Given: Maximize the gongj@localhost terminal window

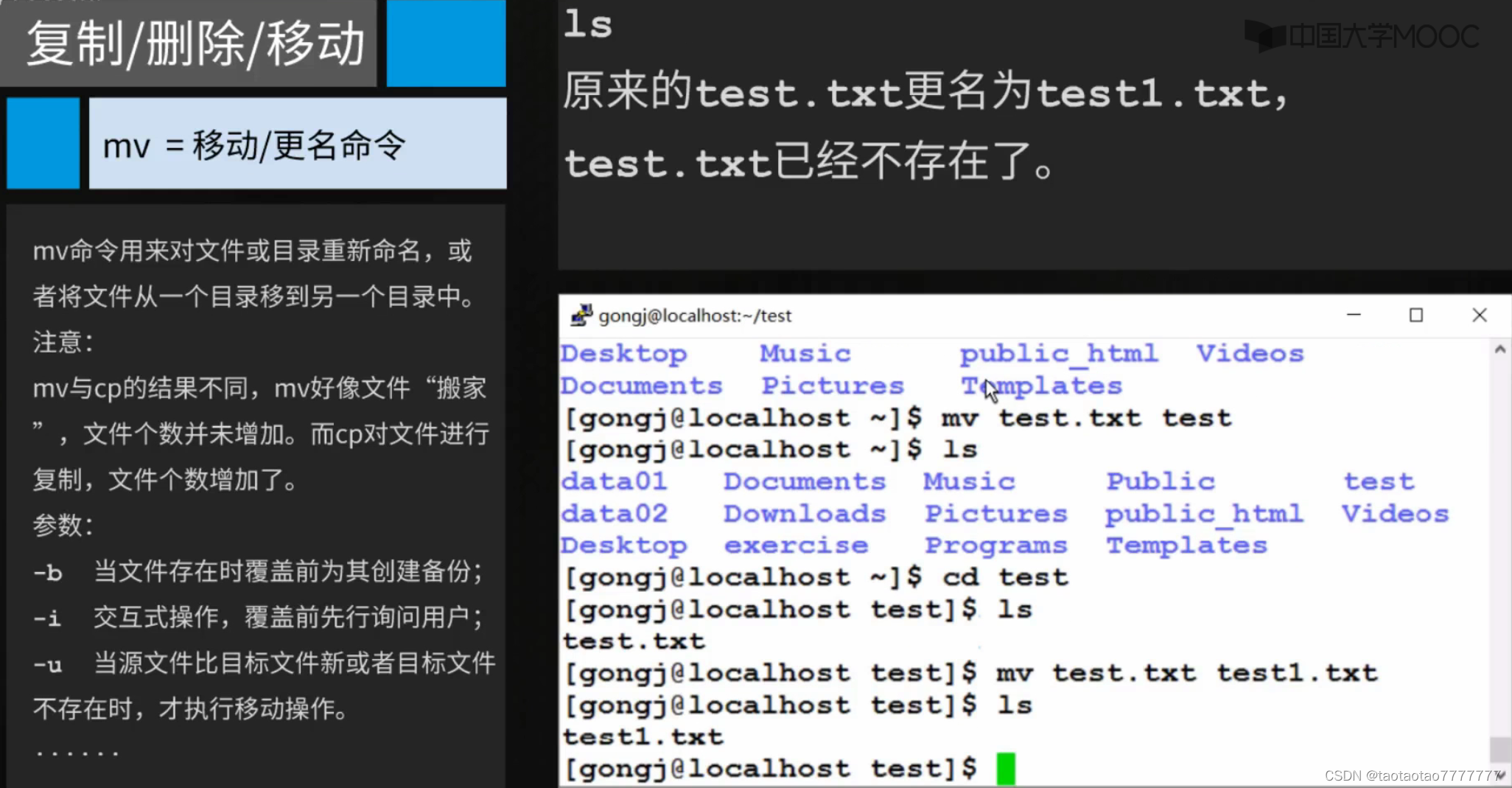Looking at the screenshot, I should (x=1416, y=315).
